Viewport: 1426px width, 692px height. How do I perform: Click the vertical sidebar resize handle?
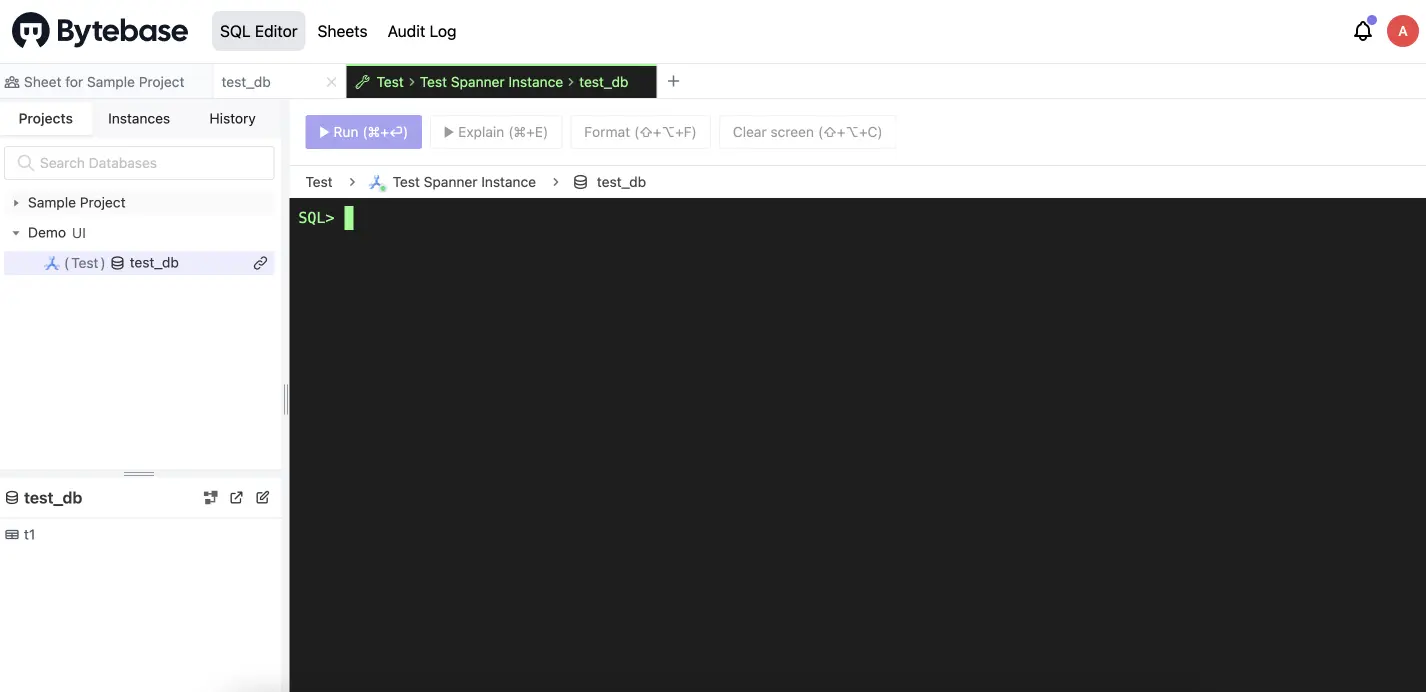[286, 399]
